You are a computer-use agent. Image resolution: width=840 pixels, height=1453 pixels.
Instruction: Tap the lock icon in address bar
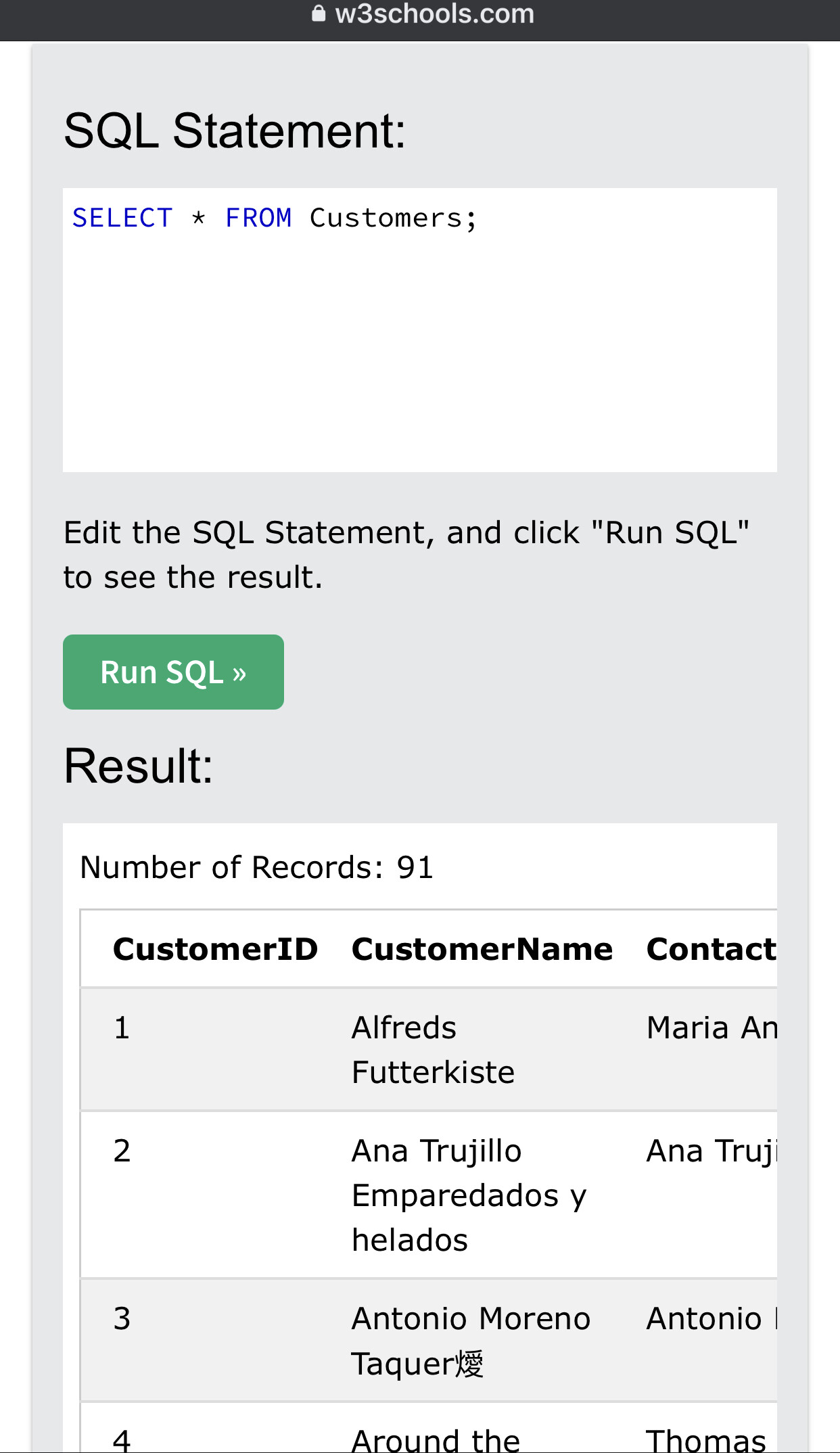pyautogui.click(x=319, y=14)
